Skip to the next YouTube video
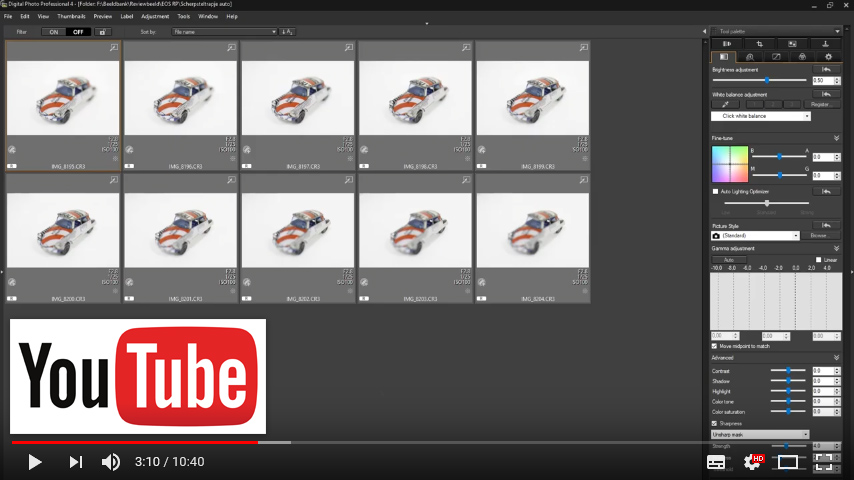 pyautogui.click(x=76, y=462)
